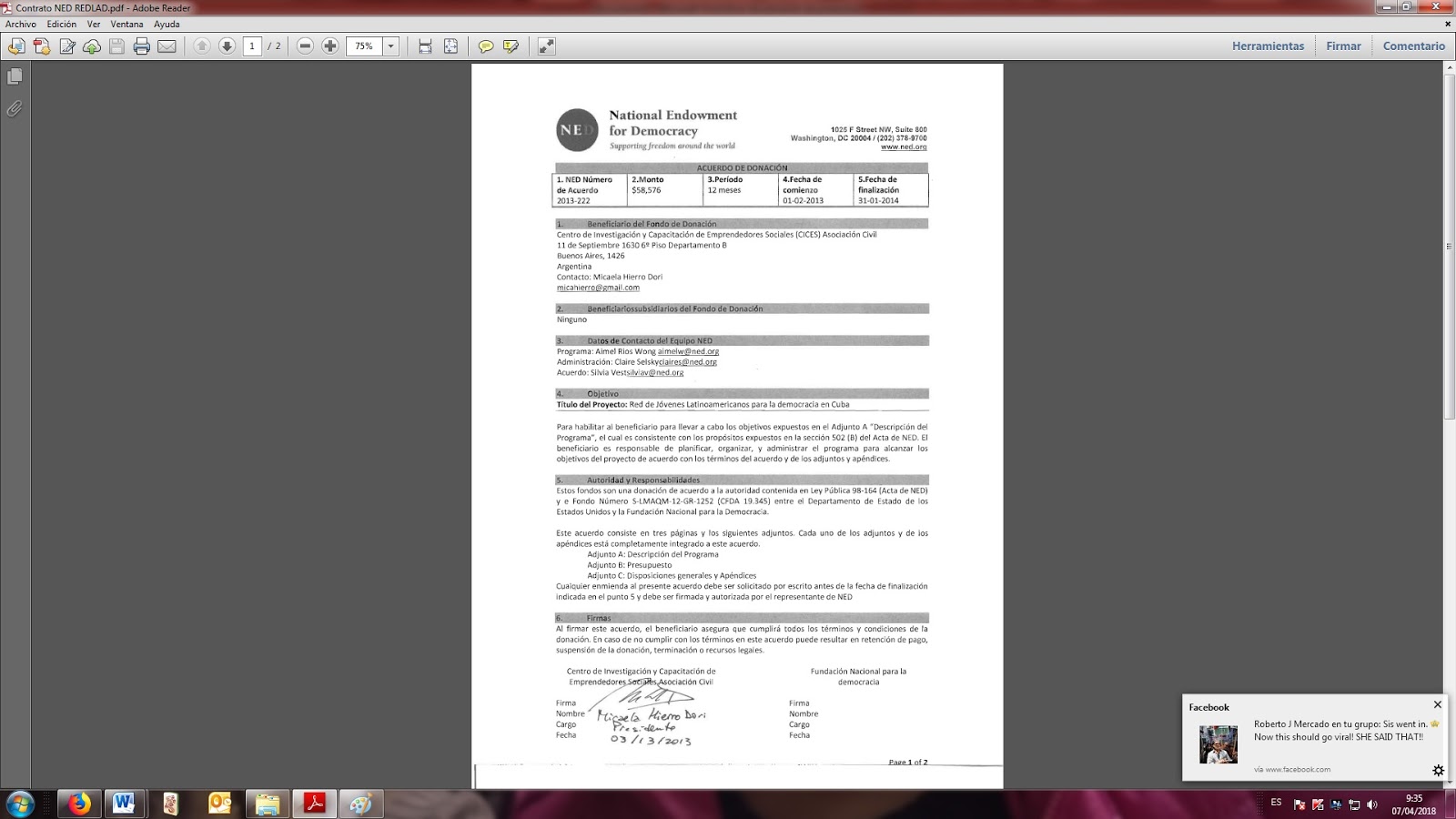This screenshot has height=819, width=1456.
Task: Open the Ventana menu
Action: pos(127,25)
